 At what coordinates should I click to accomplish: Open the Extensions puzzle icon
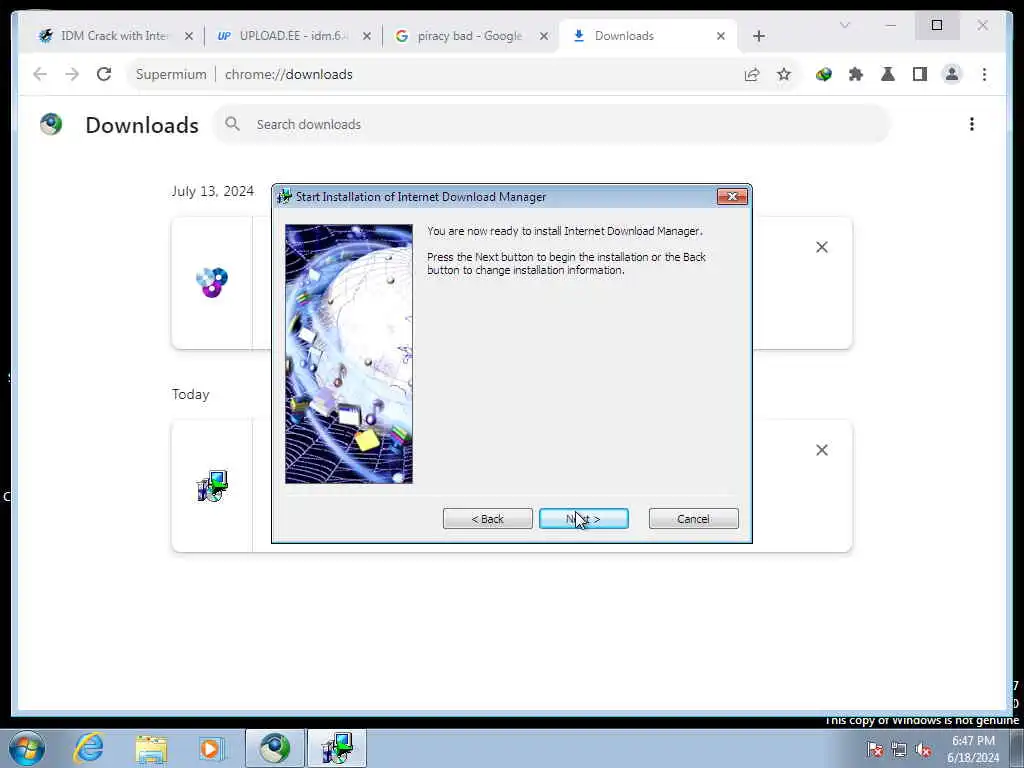click(x=856, y=74)
